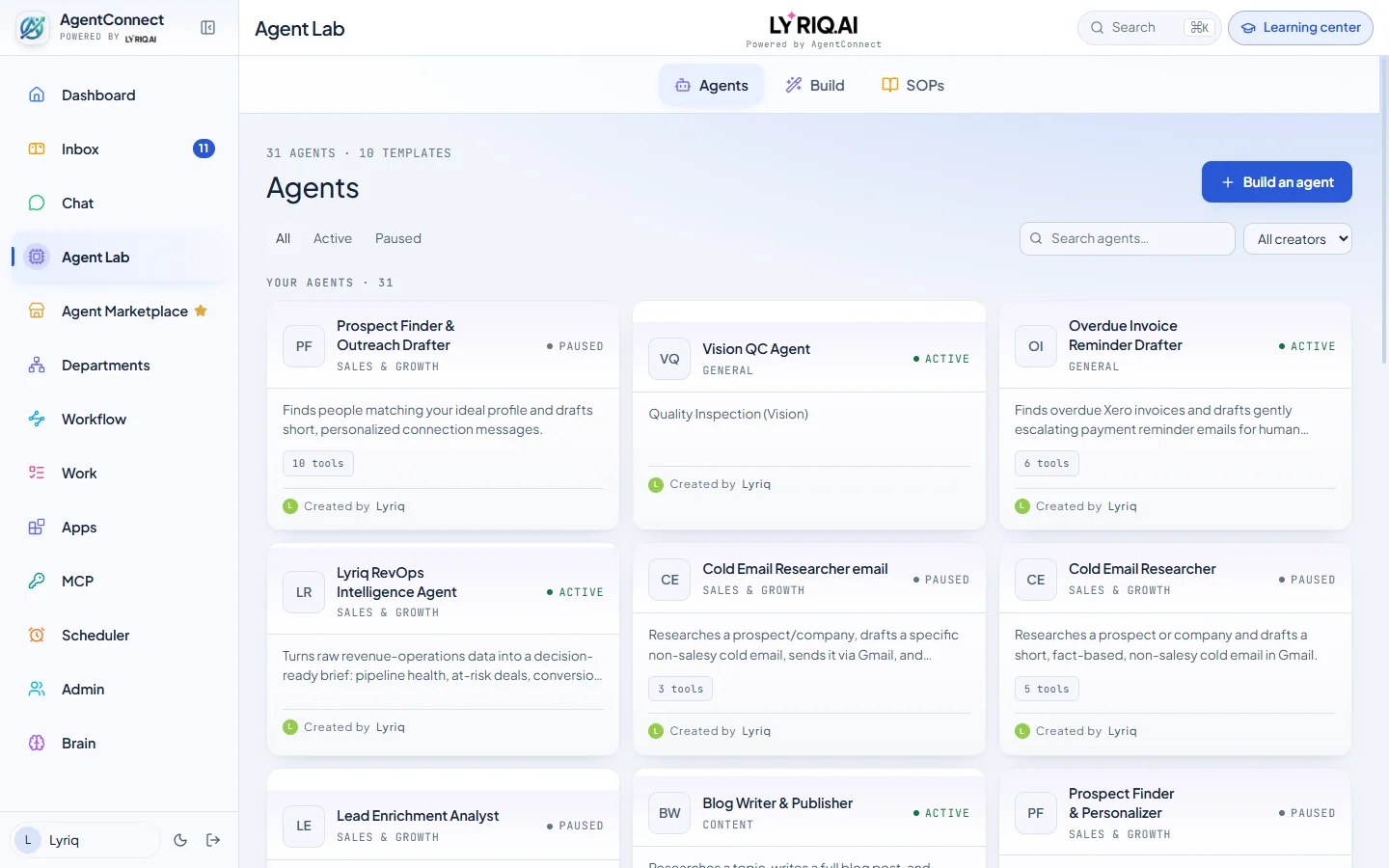Open the Inbox sidebar item
This screenshot has height=868, width=1389.
point(120,149)
